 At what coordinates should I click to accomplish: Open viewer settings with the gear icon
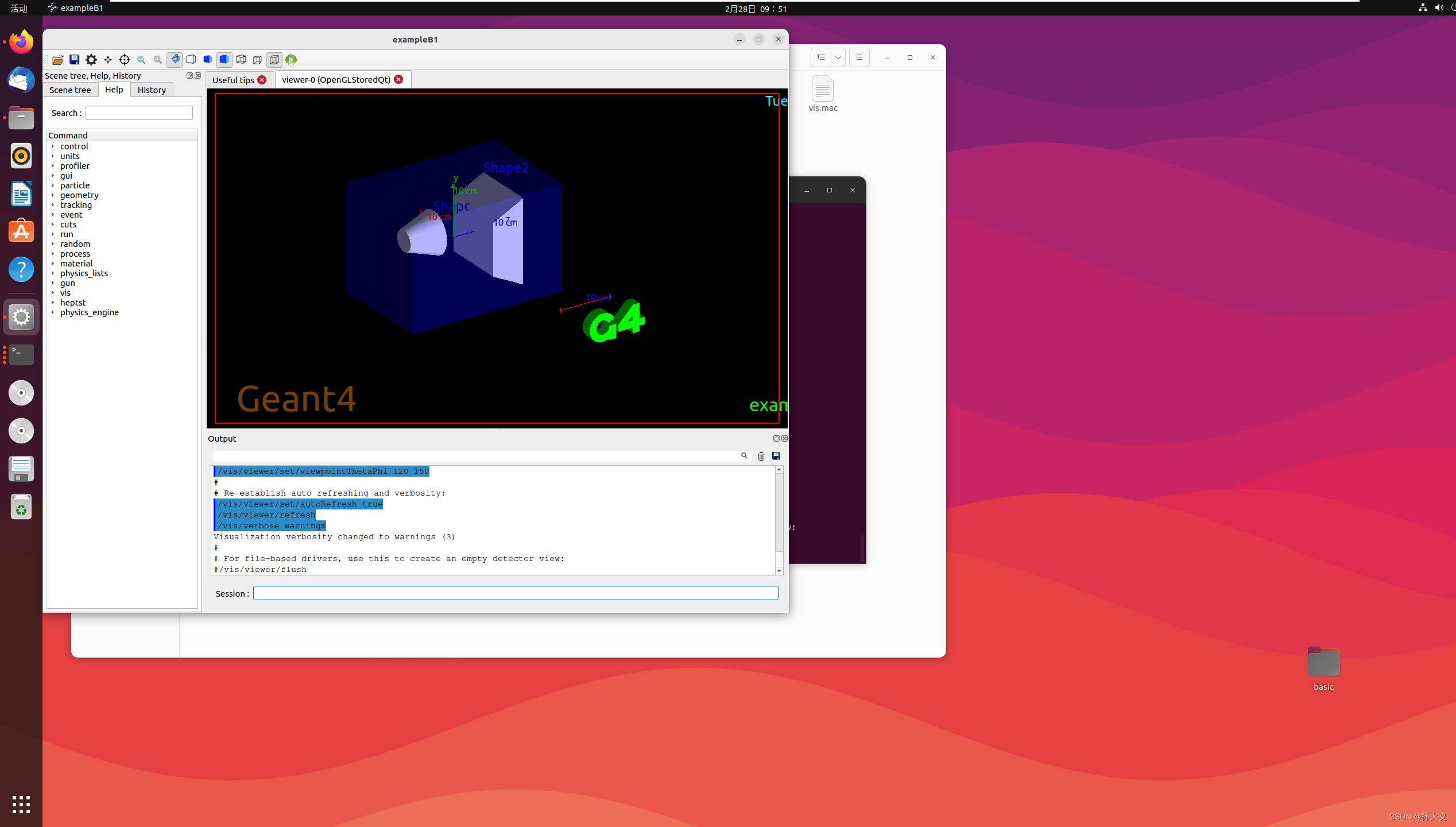coord(91,59)
